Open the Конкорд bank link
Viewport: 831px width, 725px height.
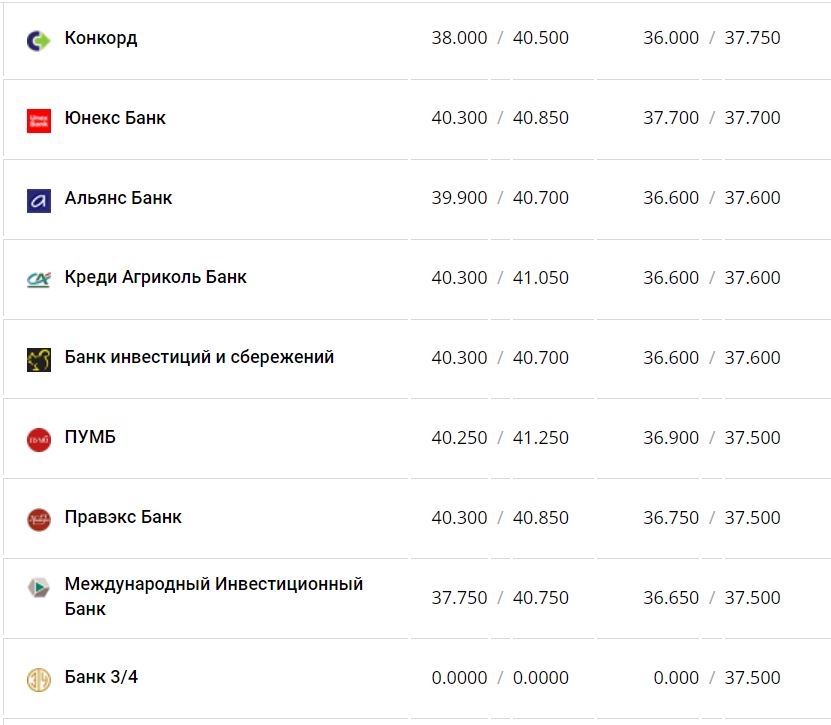point(101,38)
